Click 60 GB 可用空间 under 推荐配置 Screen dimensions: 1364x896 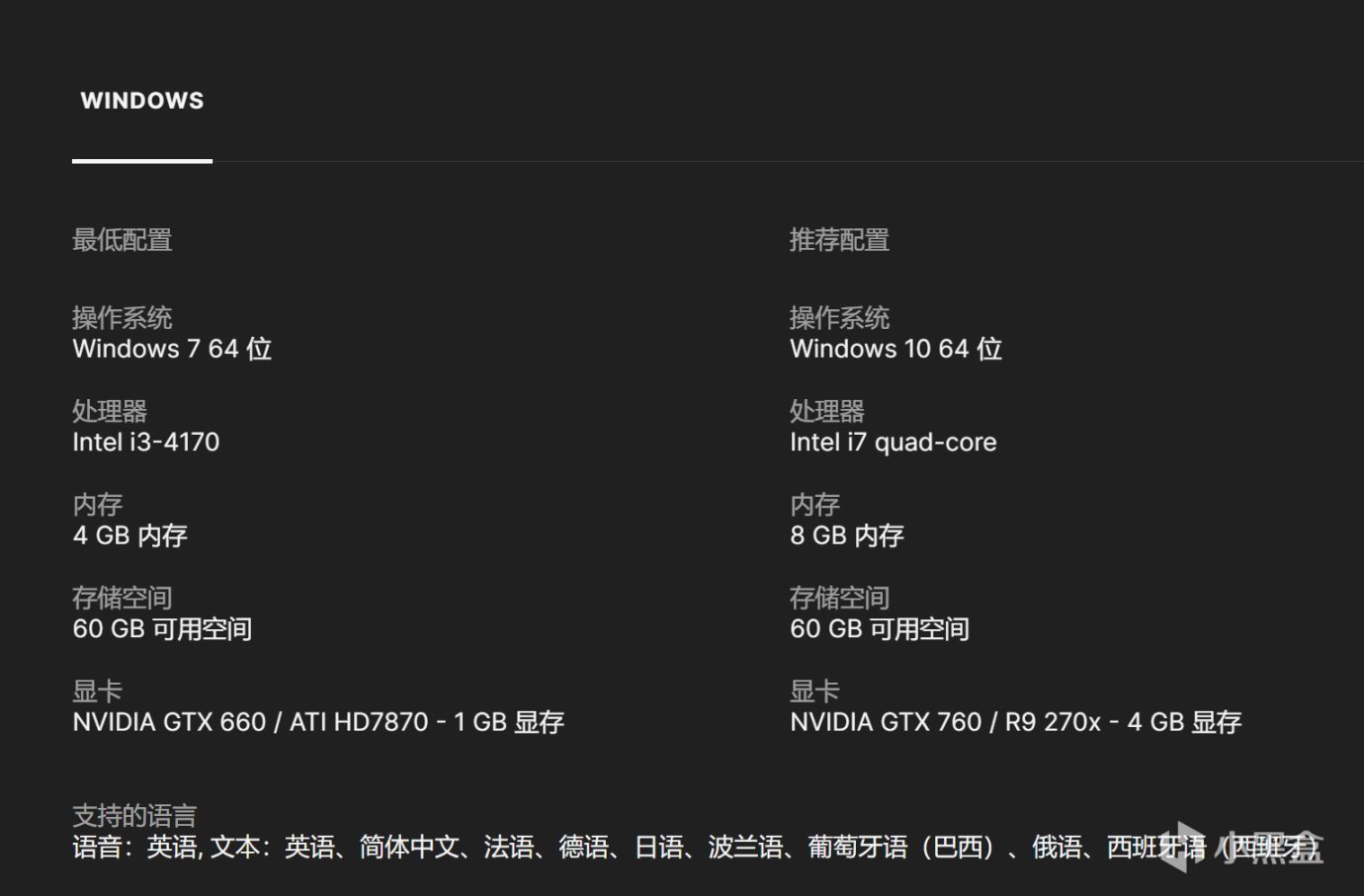880,629
